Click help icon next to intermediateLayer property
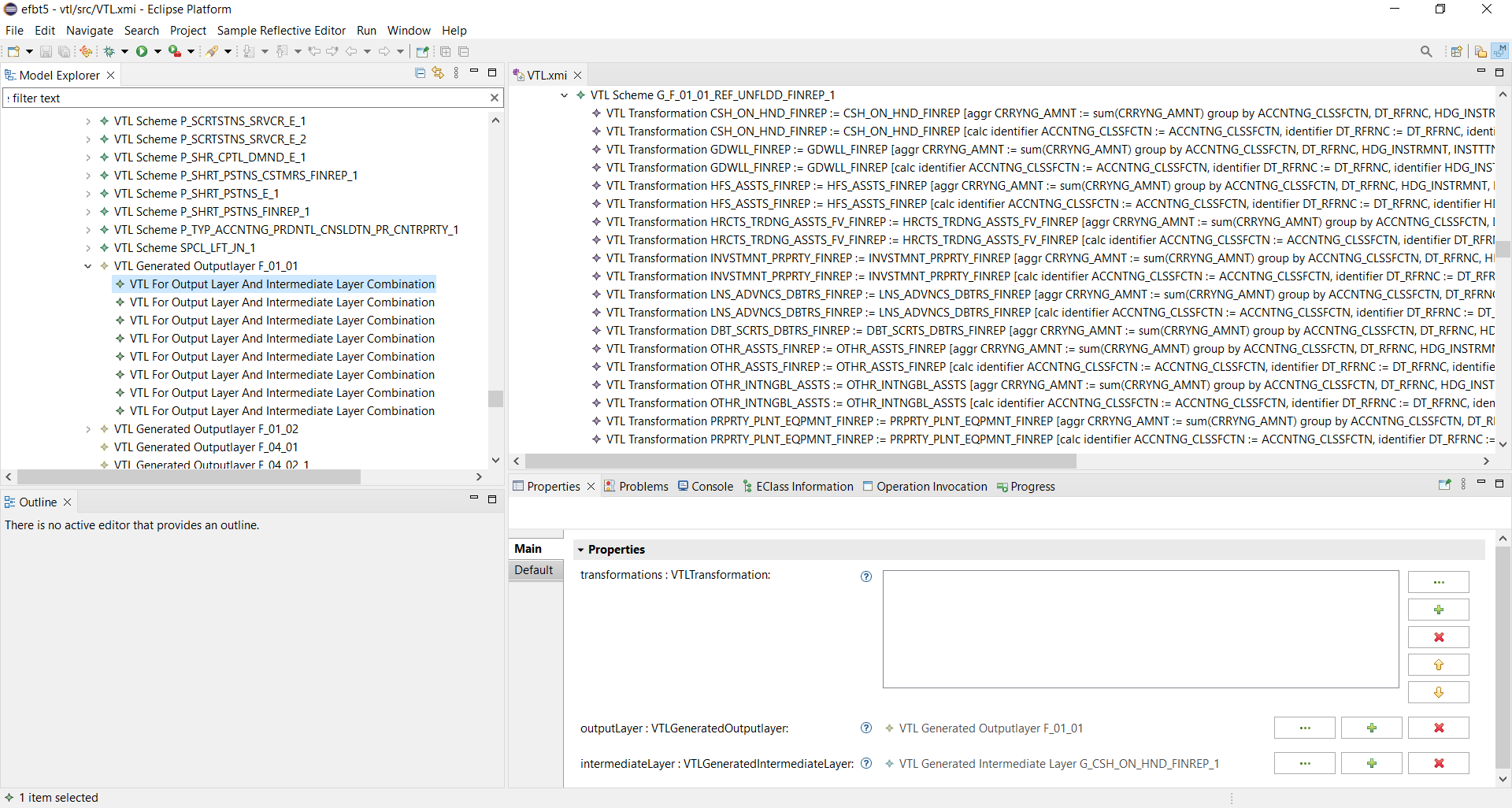Image resolution: width=1512 pixels, height=808 pixels. click(866, 763)
